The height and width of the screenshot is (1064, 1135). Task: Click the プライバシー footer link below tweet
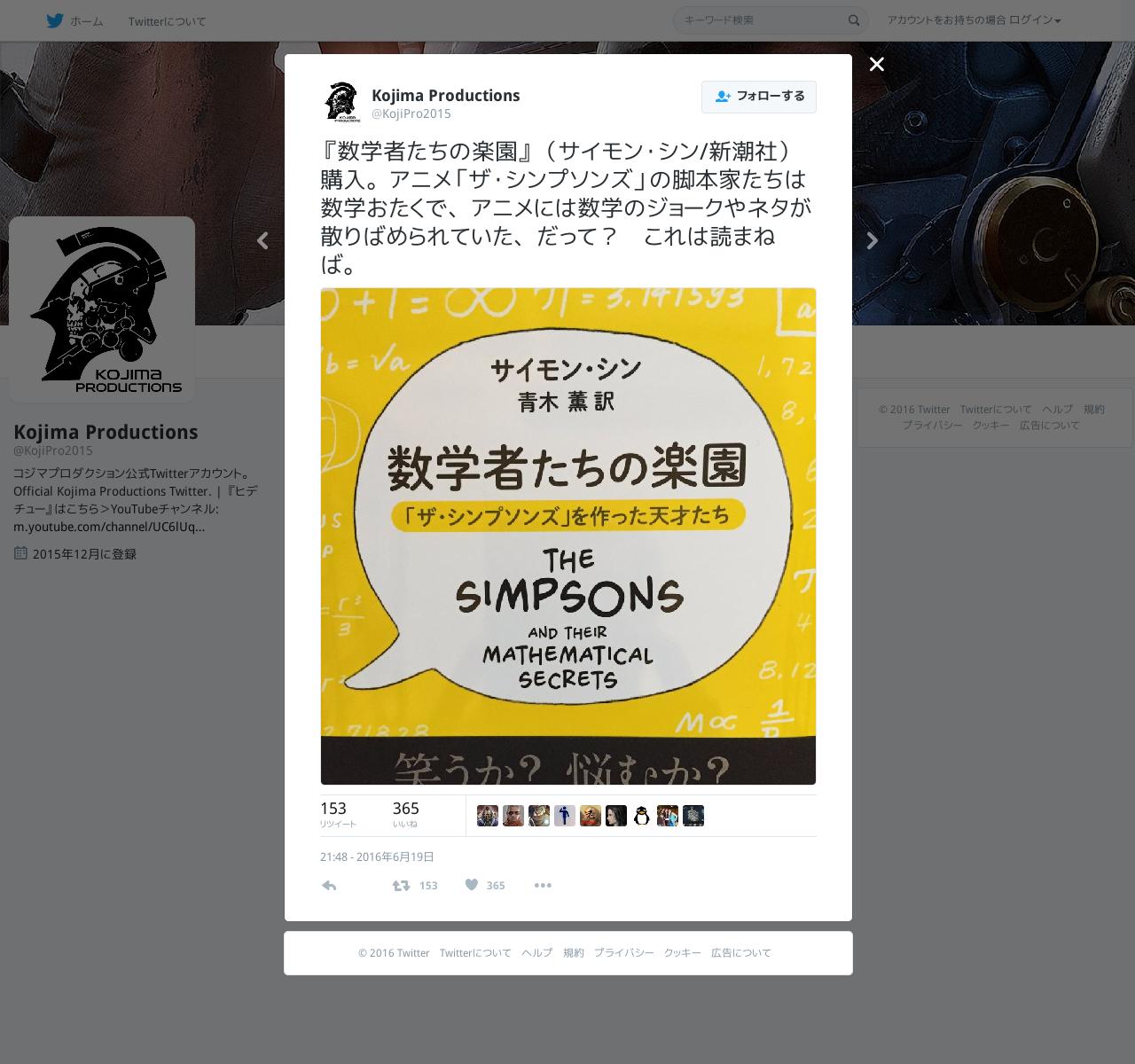pyautogui.click(x=624, y=953)
